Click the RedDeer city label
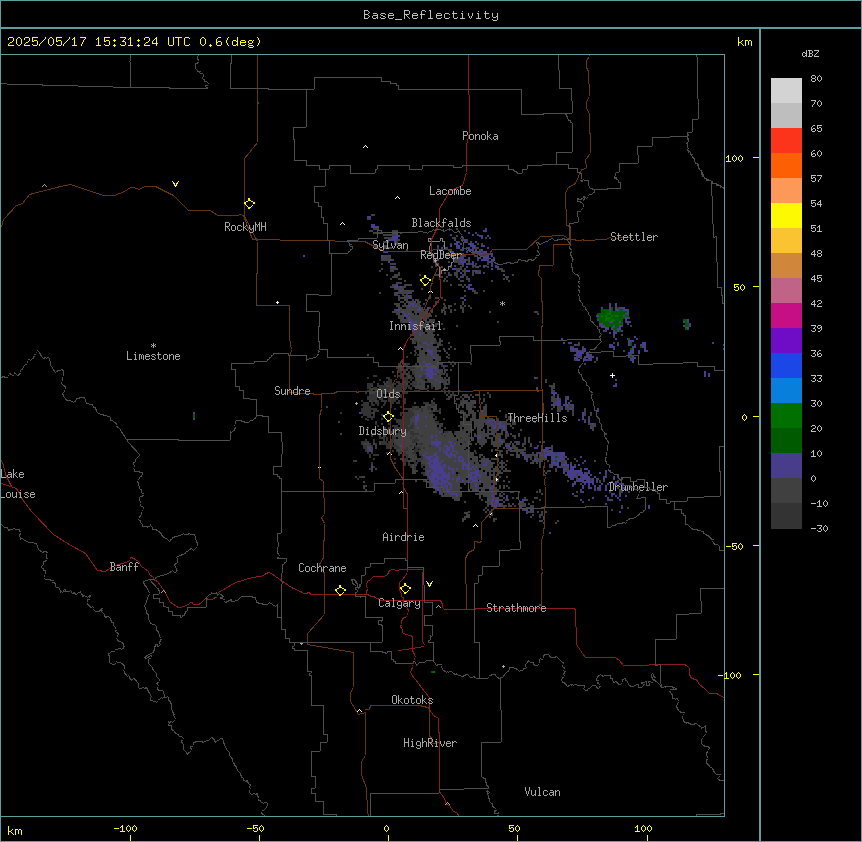This screenshot has height=842, width=862. (441, 255)
